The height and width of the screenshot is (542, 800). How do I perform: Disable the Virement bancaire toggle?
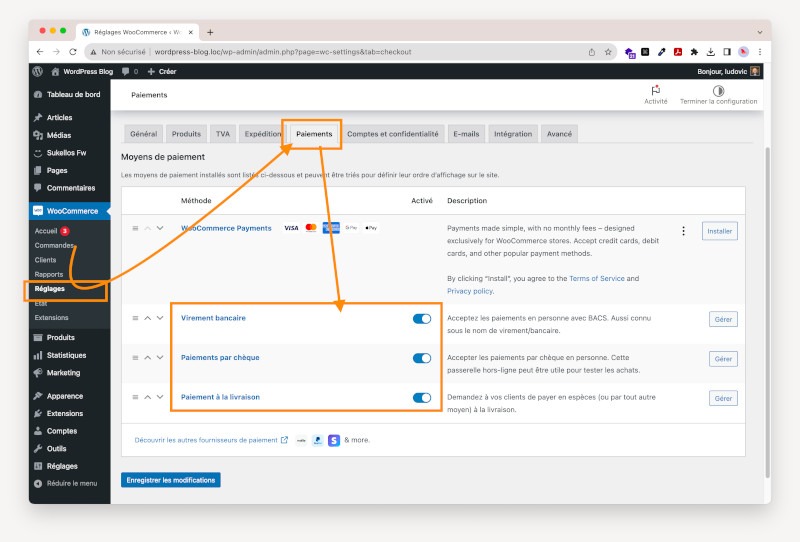pyautogui.click(x=421, y=319)
